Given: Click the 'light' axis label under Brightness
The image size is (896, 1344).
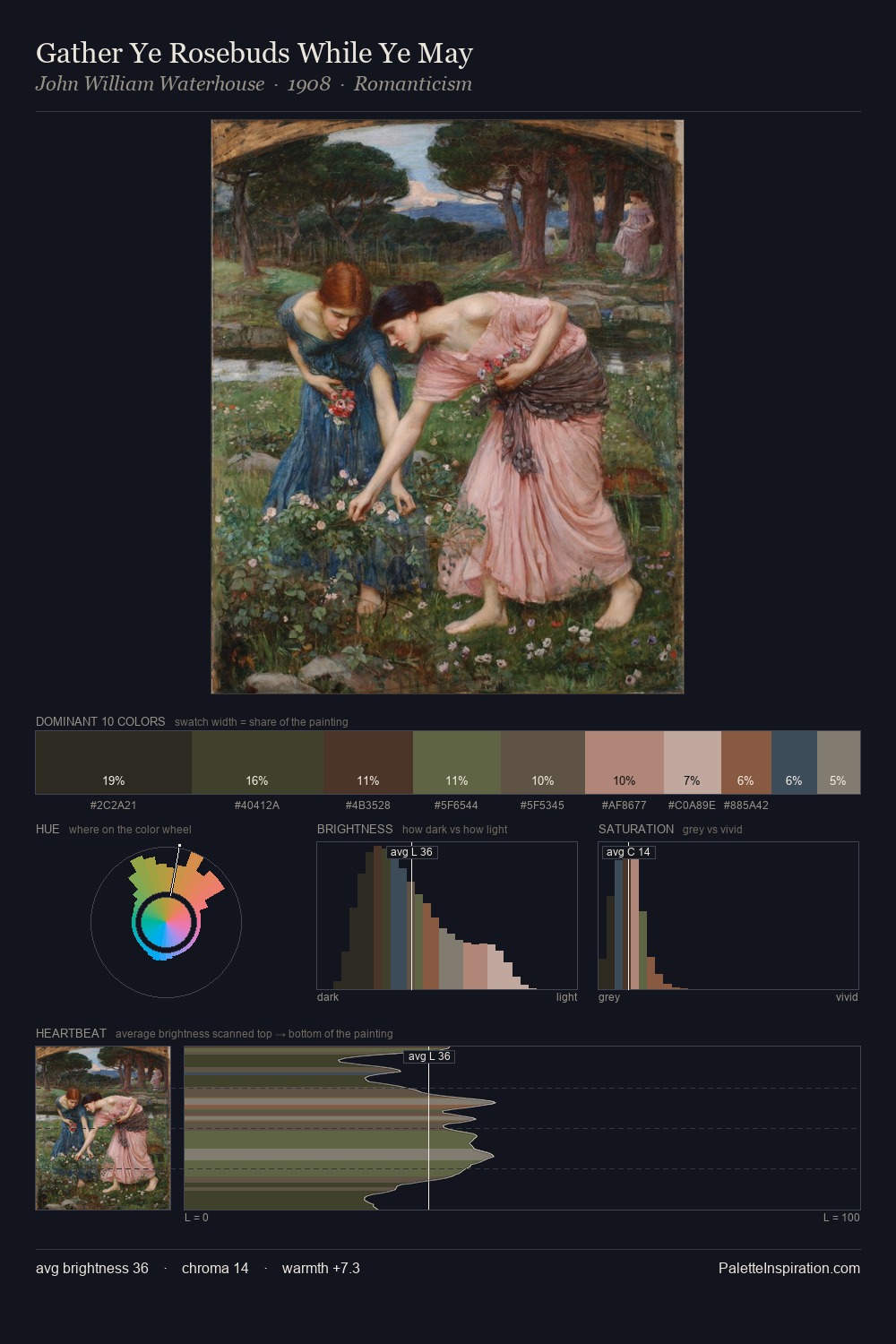Looking at the screenshot, I should pos(567,997).
